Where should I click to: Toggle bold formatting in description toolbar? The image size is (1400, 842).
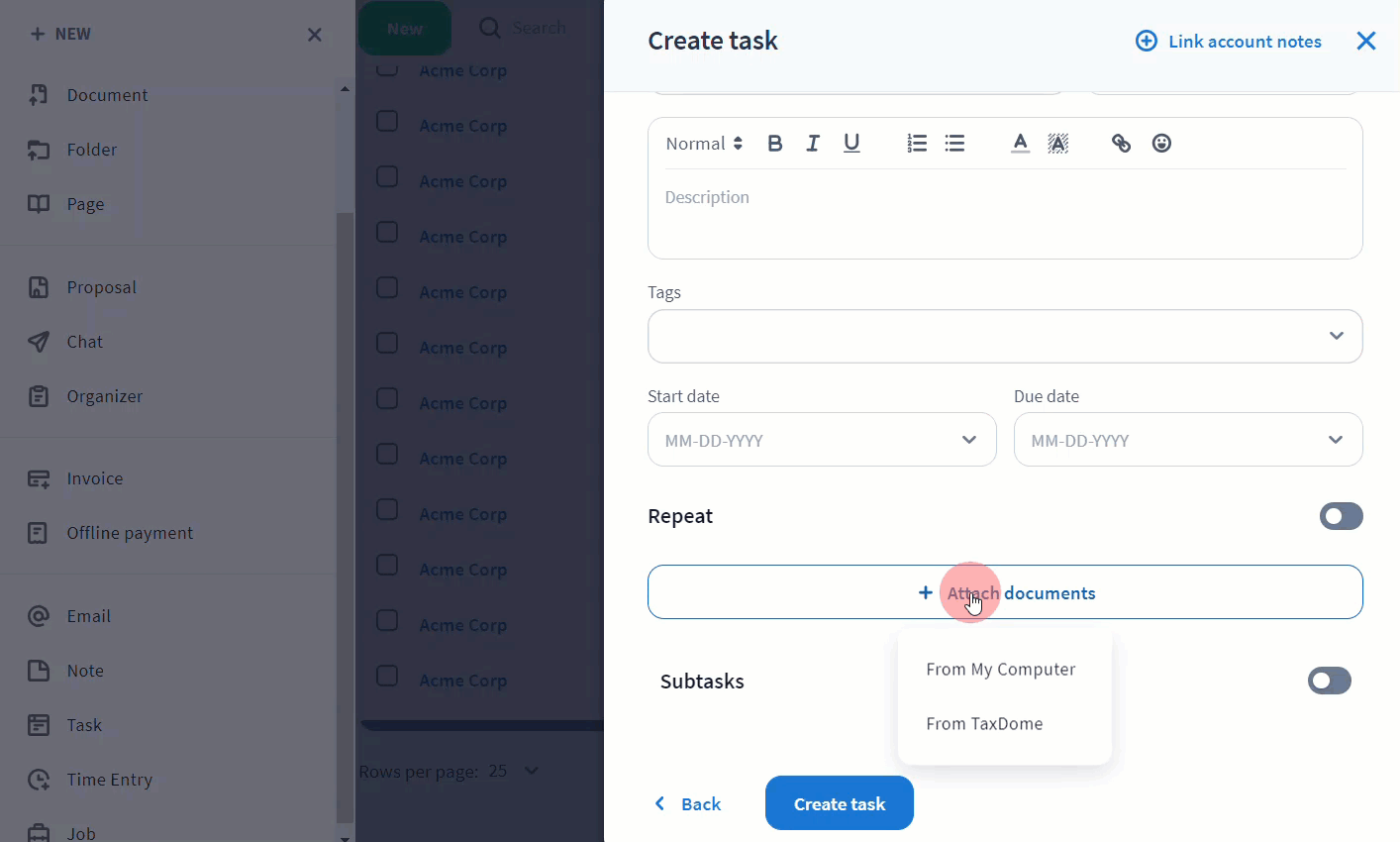pos(775,144)
